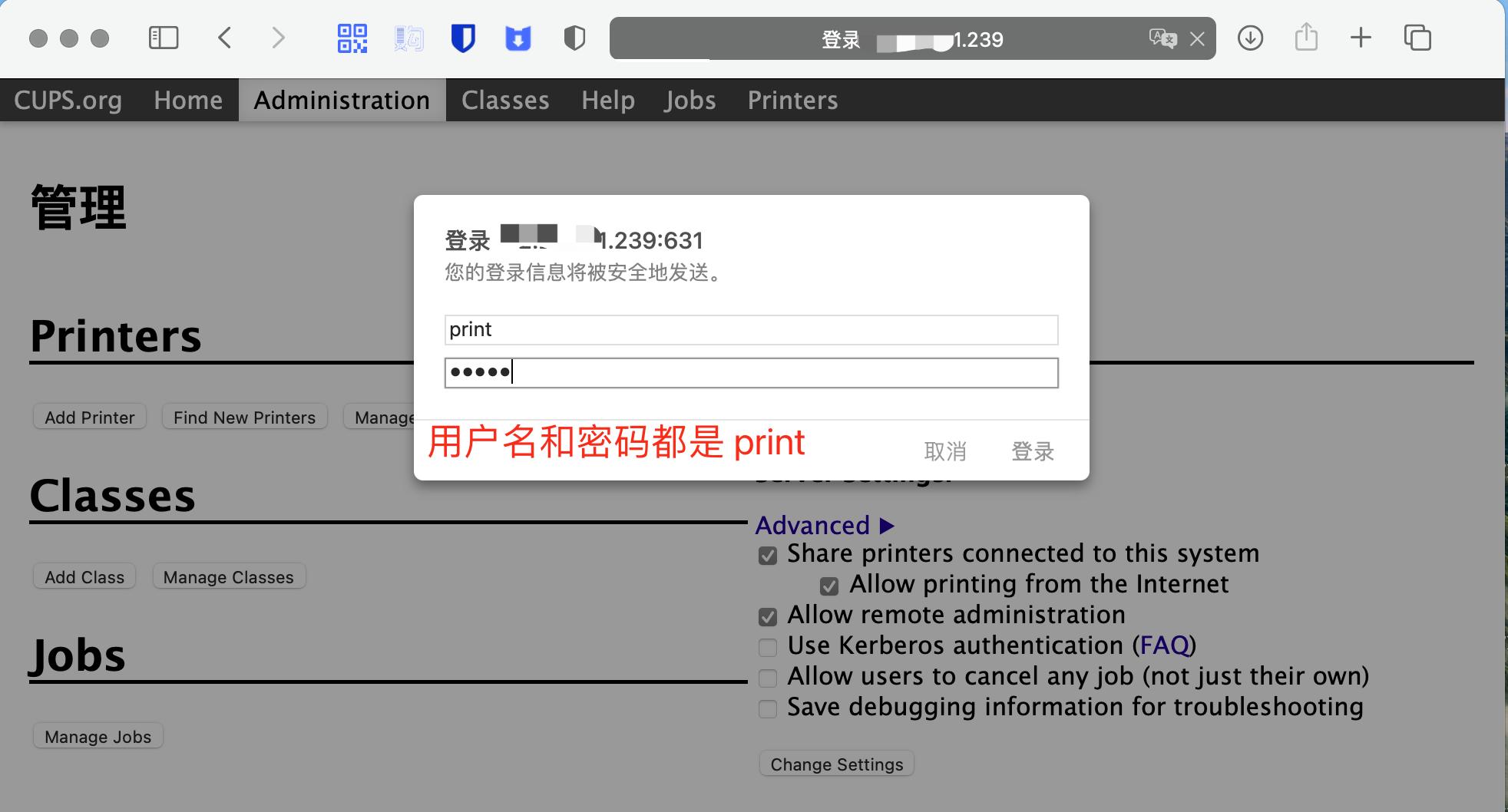Open the Downloads list
The height and width of the screenshot is (812, 1508).
[1250, 38]
